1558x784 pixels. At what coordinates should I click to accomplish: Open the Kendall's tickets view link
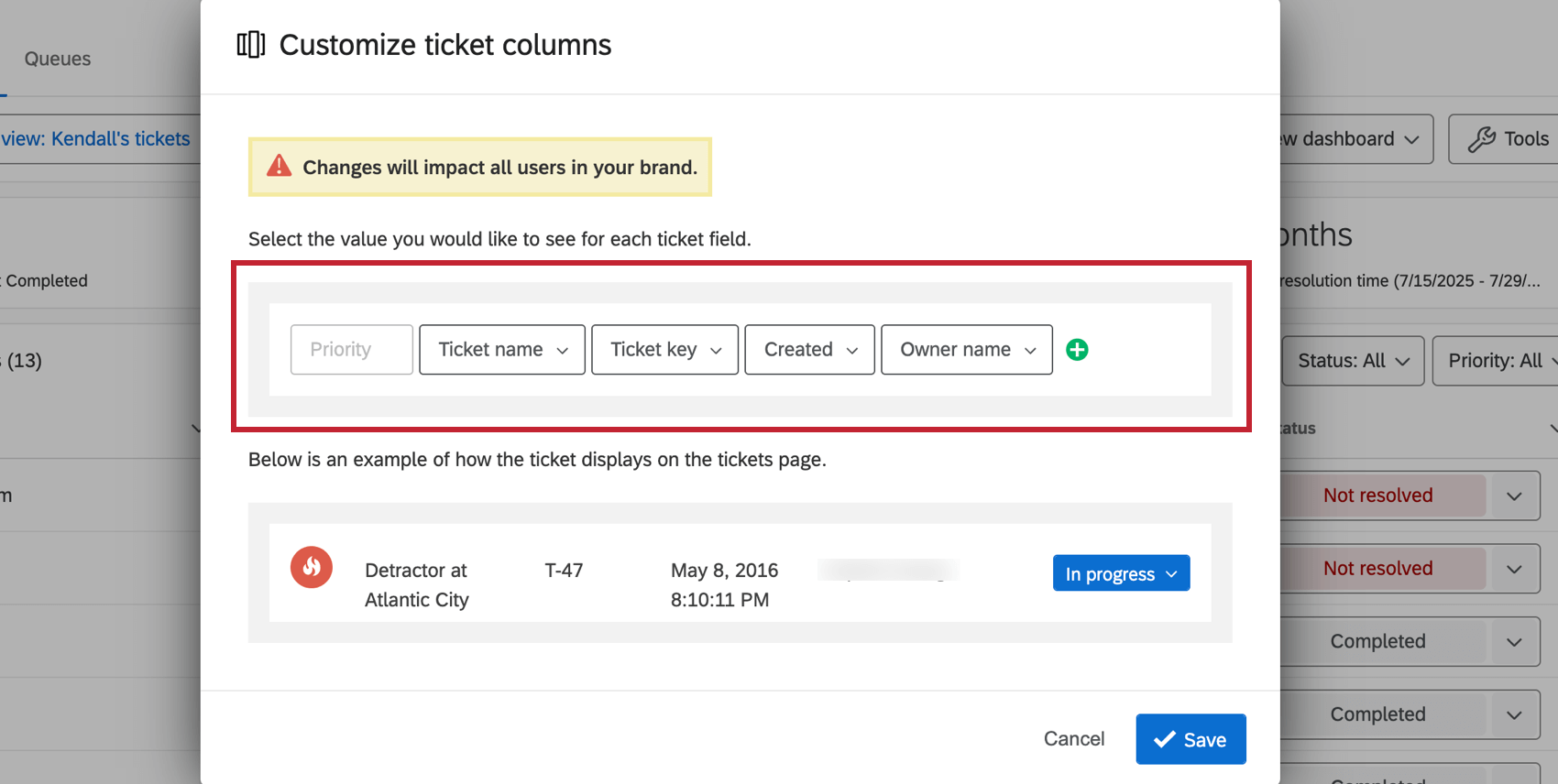click(96, 139)
